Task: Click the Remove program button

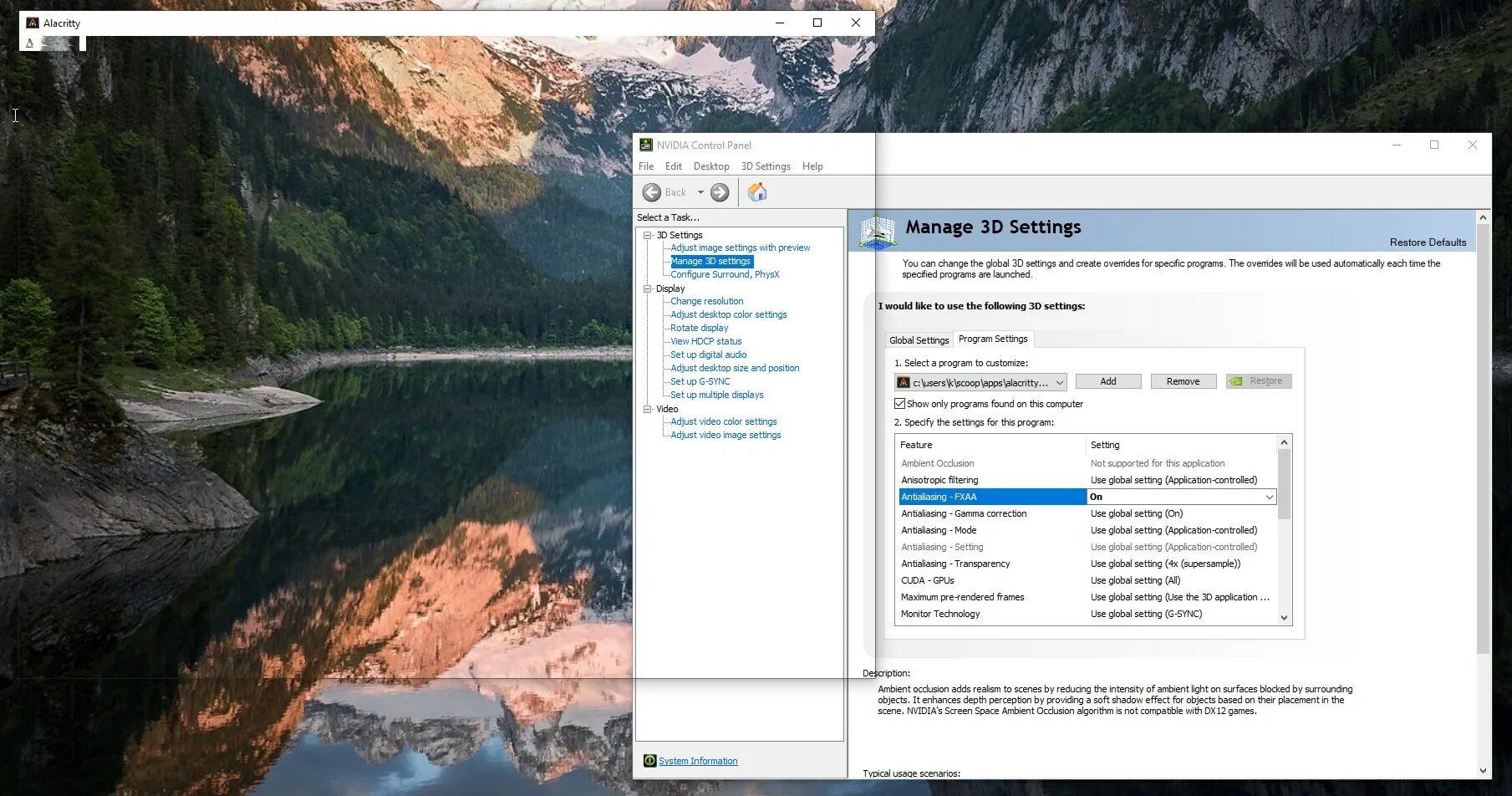Action: click(1184, 381)
